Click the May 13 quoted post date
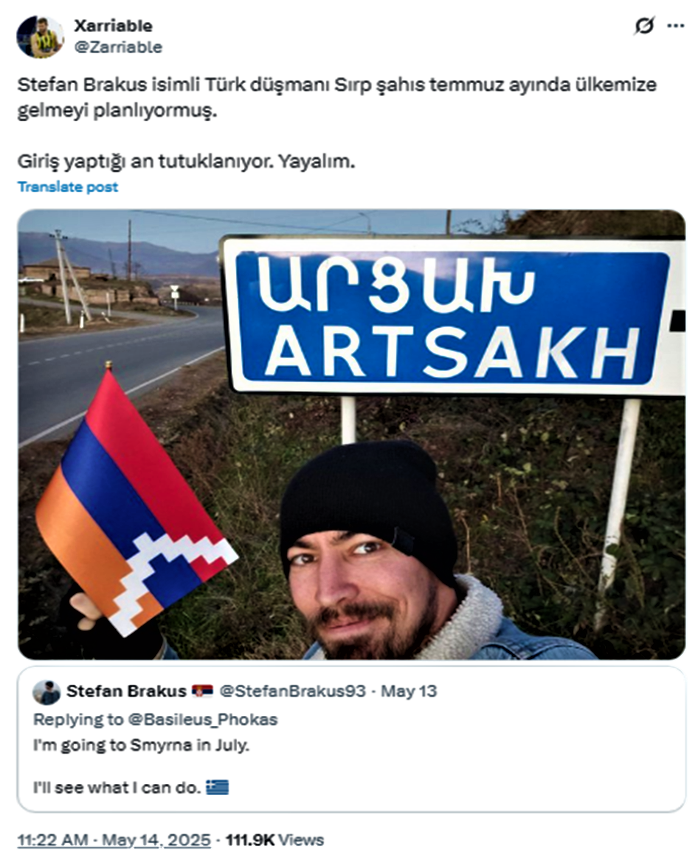Image resolution: width=693 pixels, height=856 pixels. (x=409, y=691)
